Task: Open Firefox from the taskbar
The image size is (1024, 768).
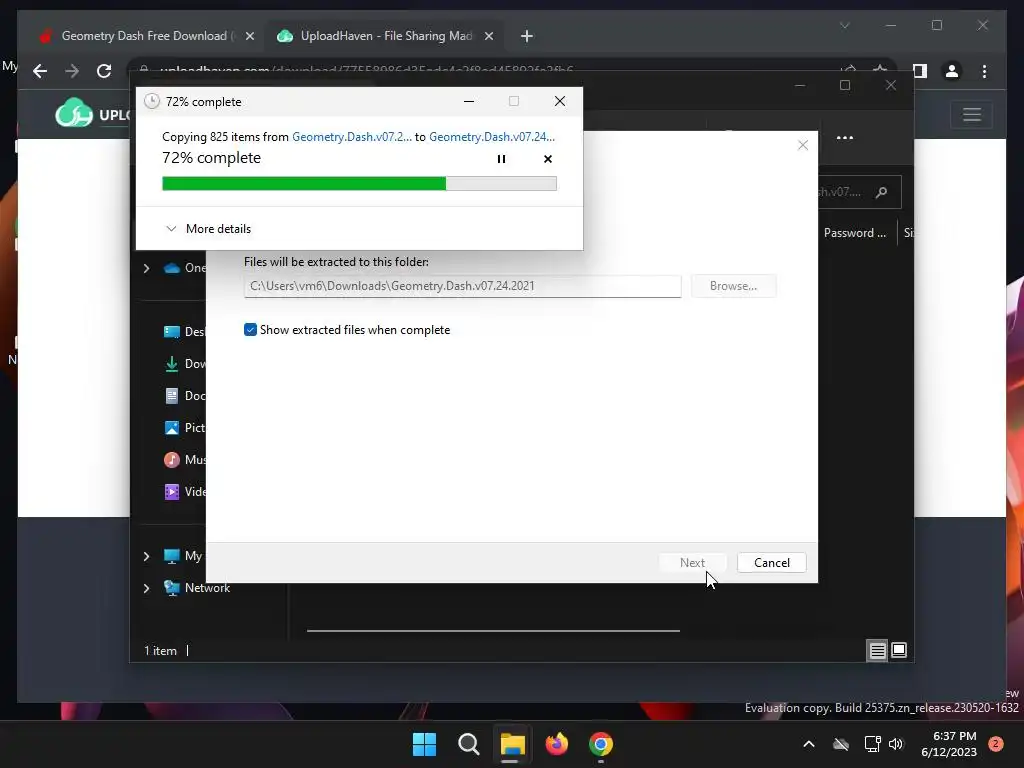Action: 556,744
